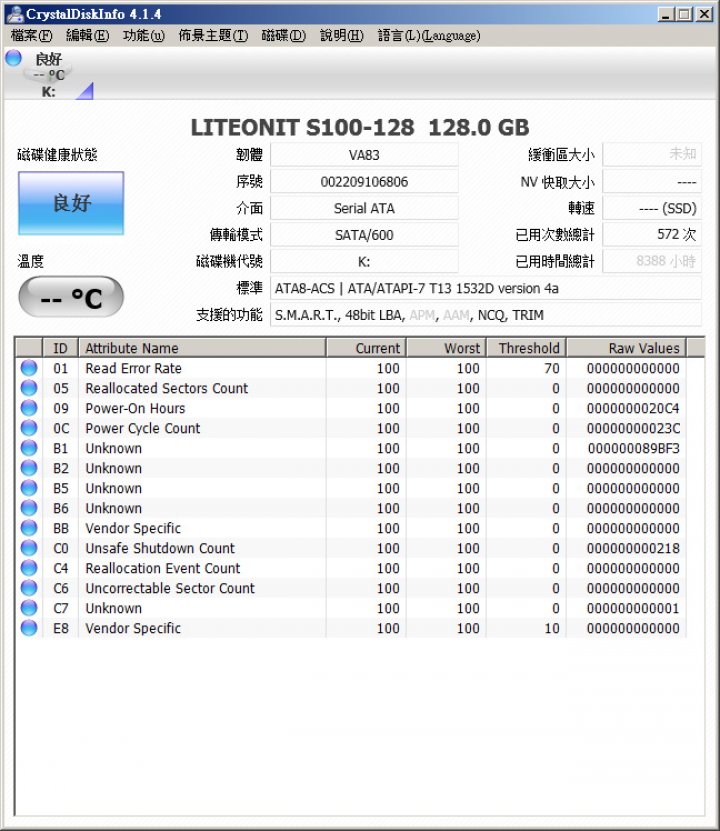Click status icon for Reallocation Event Count

(29, 568)
